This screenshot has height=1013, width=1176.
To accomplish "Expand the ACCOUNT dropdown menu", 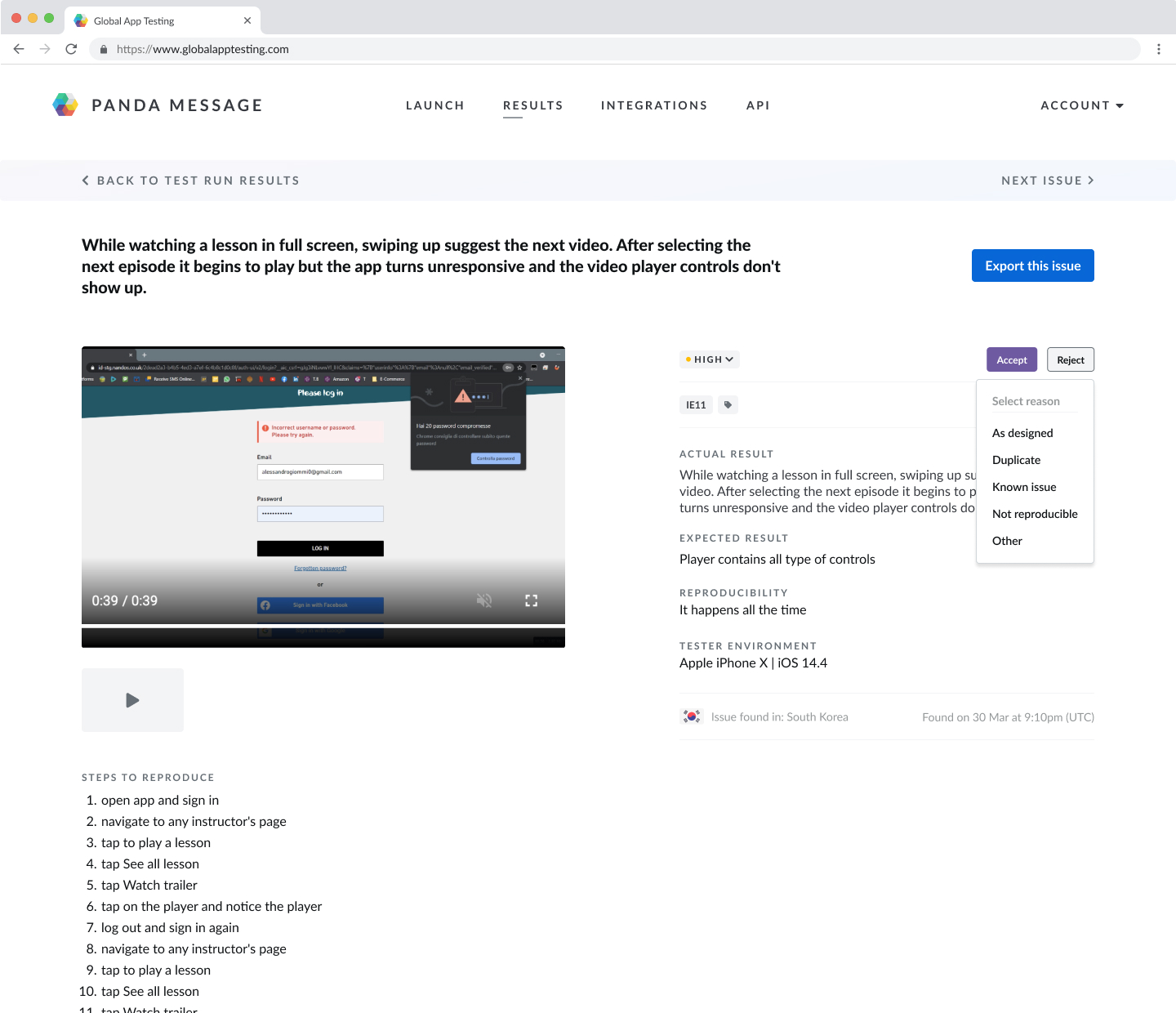I will [x=1082, y=105].
